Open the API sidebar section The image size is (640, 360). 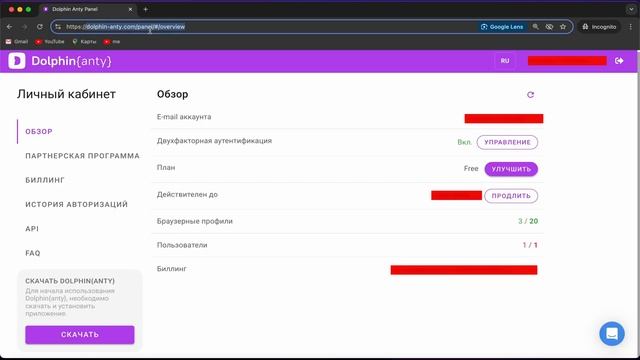(x=32, y=229)
